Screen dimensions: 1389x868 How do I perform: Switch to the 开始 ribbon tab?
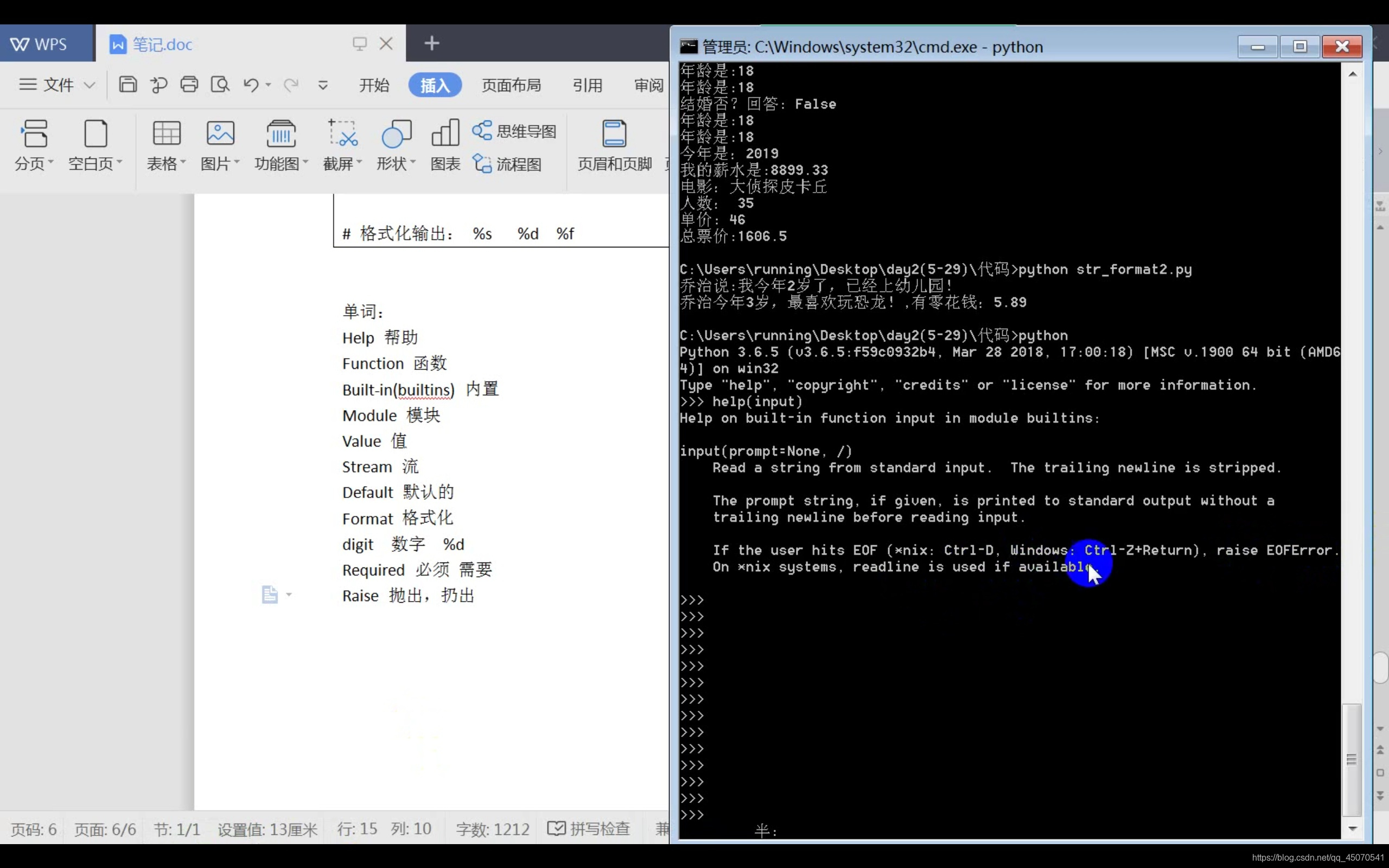[x=374, y=85]
